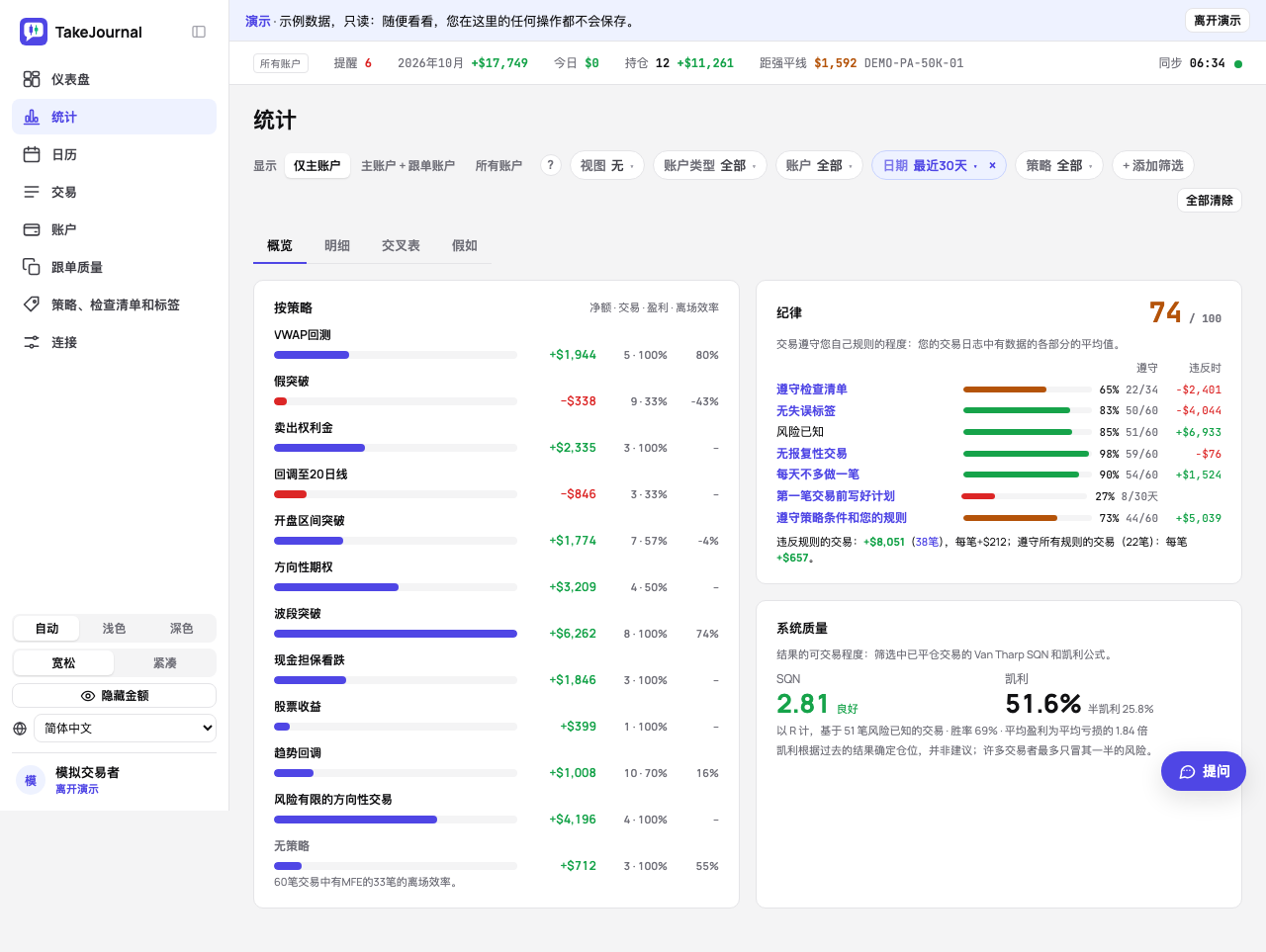The image size is (1266, 952).
Task: Click the globe language icon
Action: (x=20, y=729)
